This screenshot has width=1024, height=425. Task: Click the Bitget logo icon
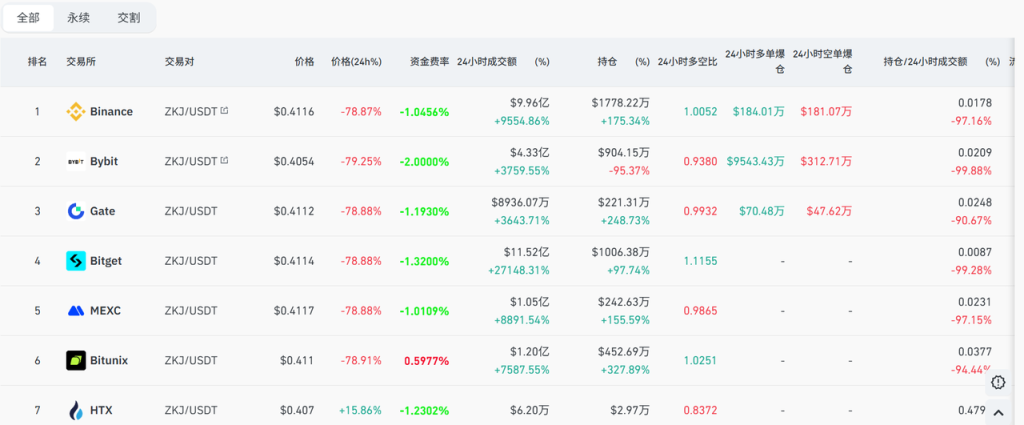point(76,261)
